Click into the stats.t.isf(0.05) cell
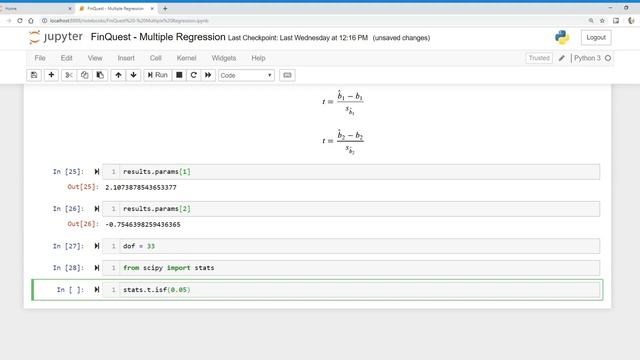The image size is (640, 360). (351, 290)
